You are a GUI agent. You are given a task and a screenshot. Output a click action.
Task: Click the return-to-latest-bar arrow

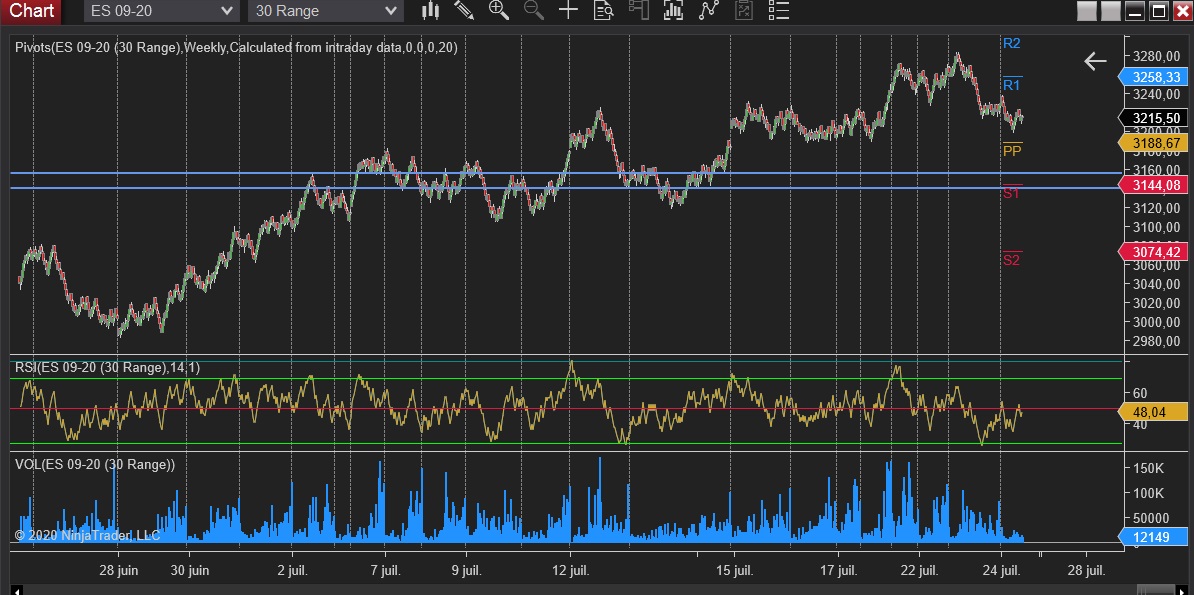coord(1095,62)
